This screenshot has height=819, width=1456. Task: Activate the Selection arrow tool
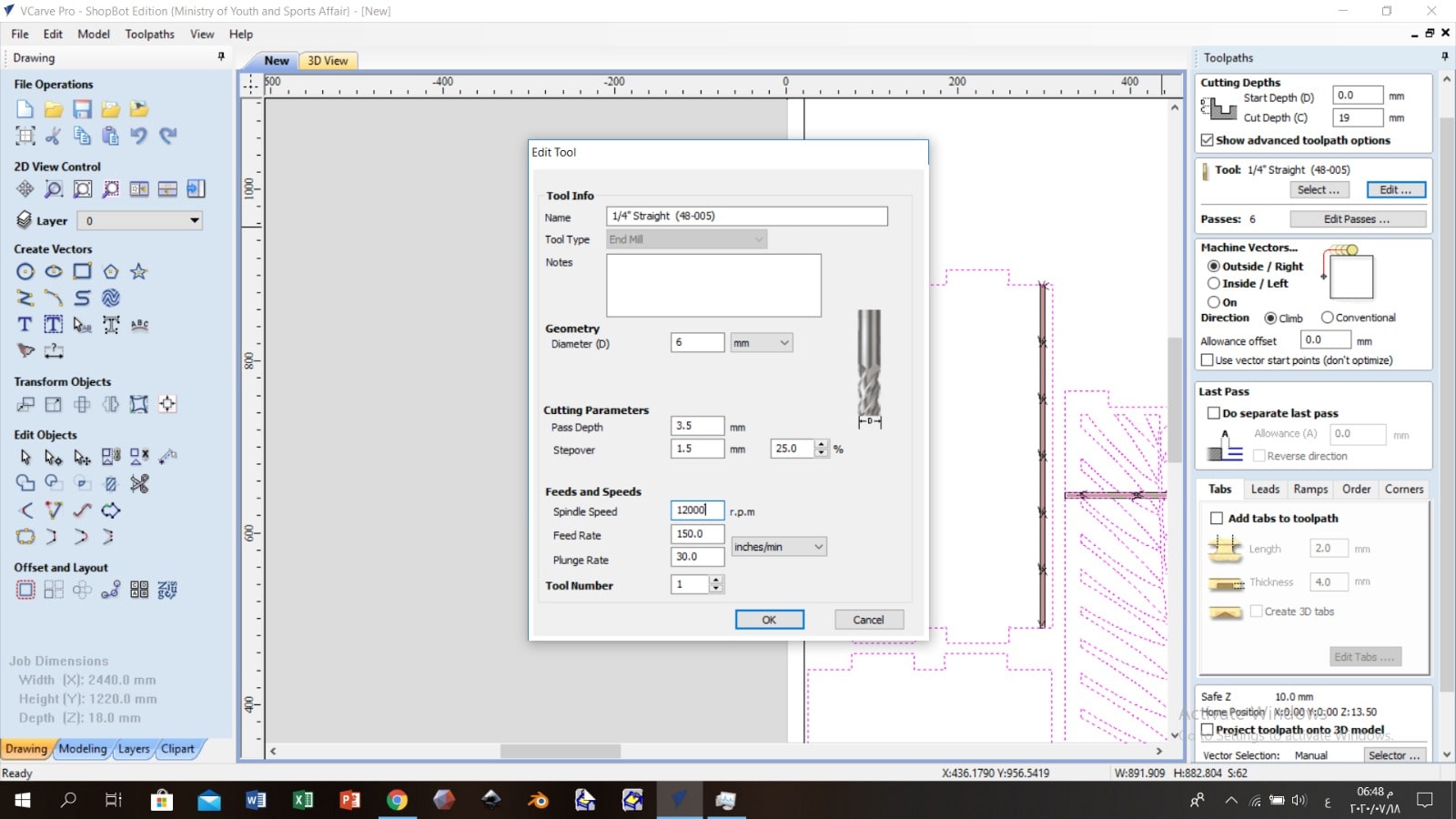pos(25,457)
